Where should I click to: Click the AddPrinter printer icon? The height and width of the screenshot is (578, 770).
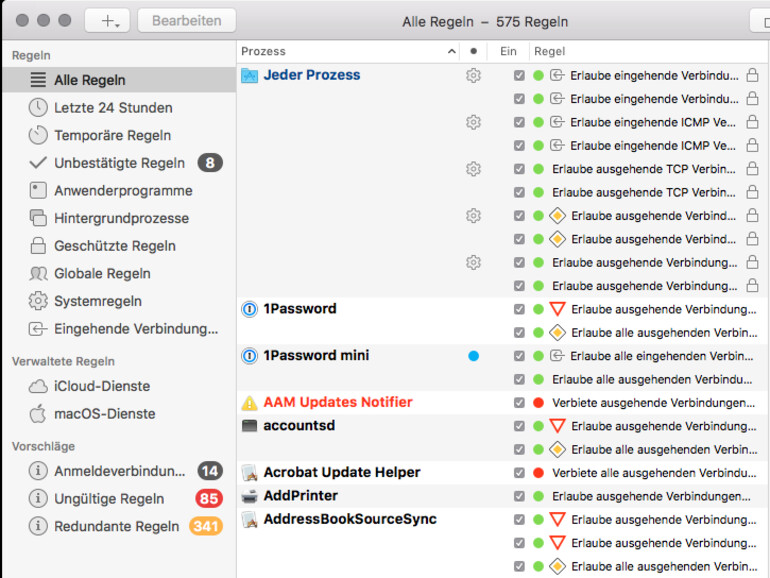tap(249, 496)
